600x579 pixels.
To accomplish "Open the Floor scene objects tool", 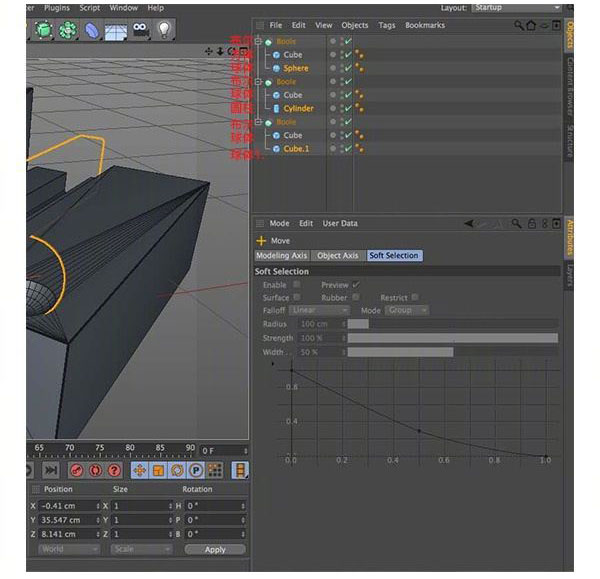I will coord(116,32).
